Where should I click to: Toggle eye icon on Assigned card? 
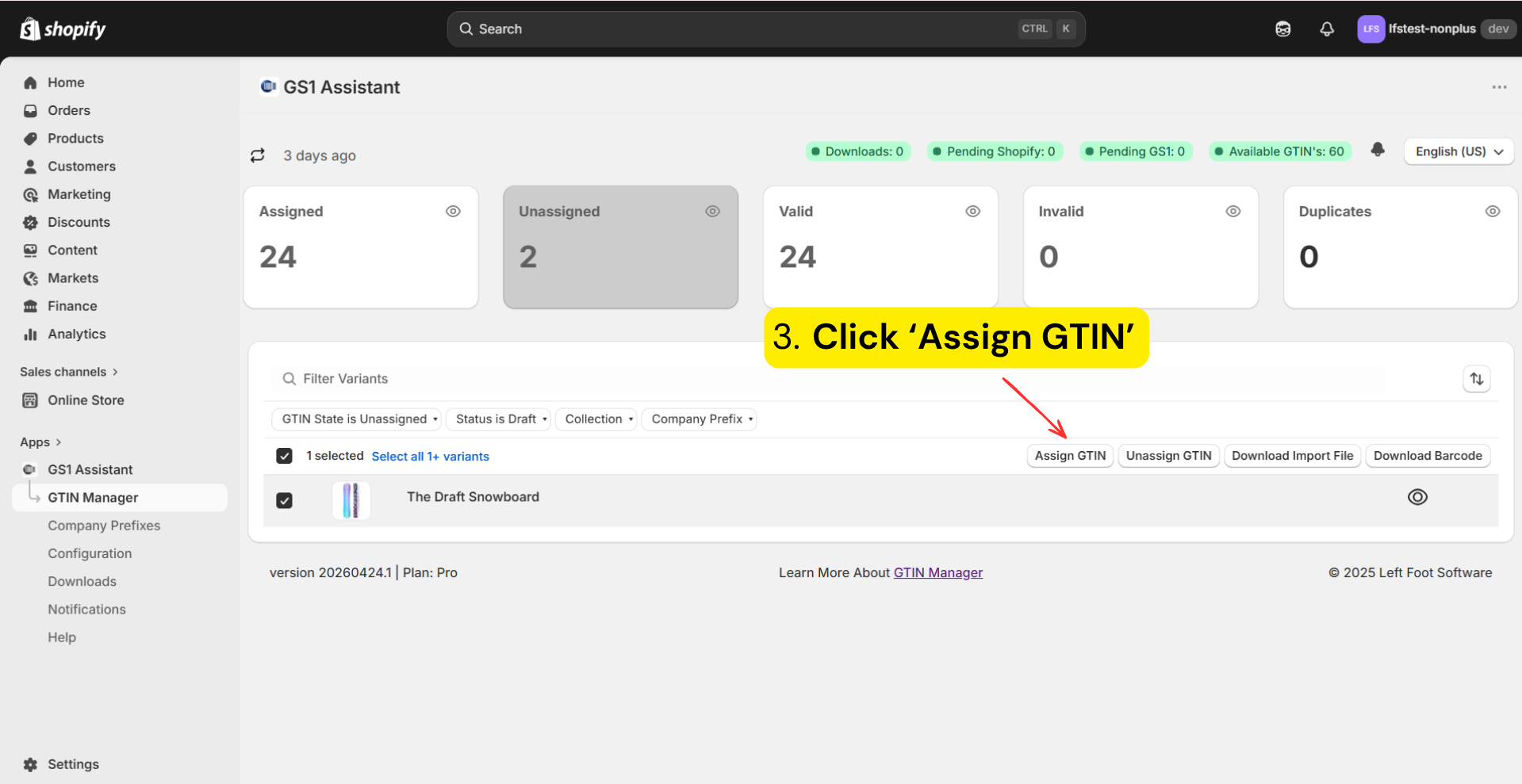point(453,212)
